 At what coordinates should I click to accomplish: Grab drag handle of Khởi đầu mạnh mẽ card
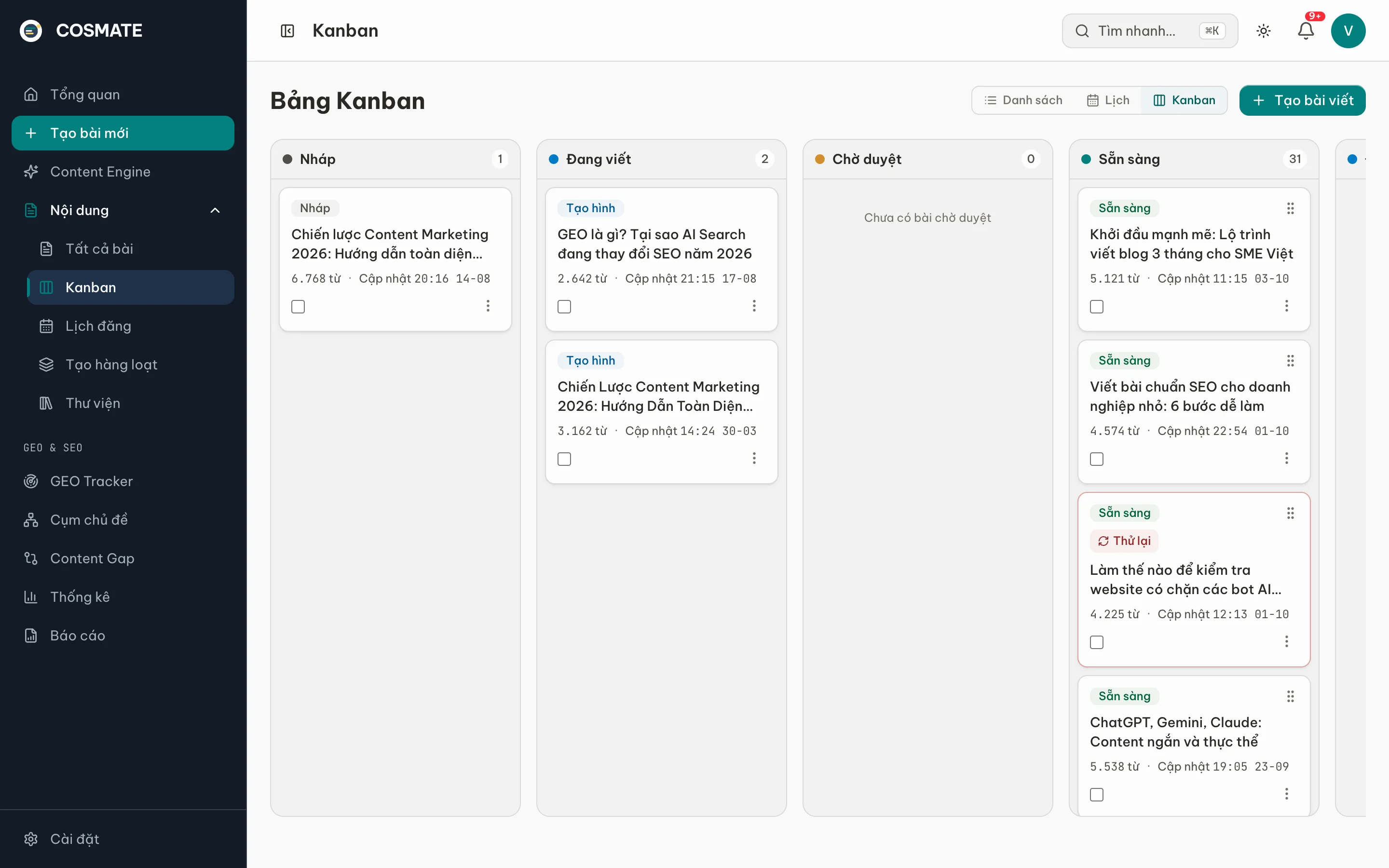(1290, 208)
